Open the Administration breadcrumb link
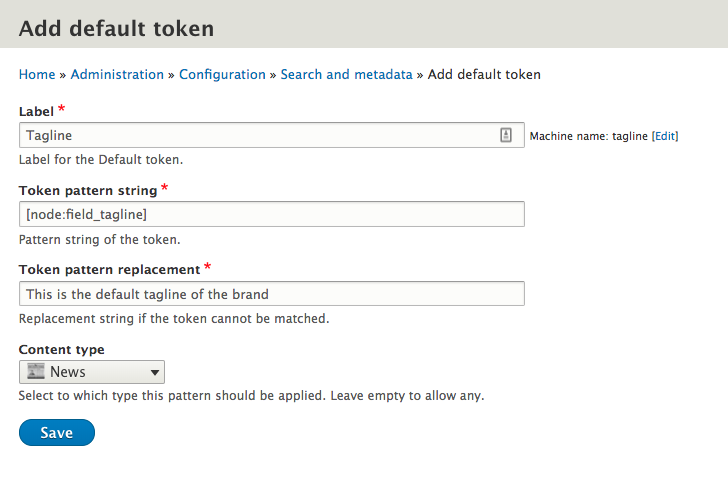The width and height of the screenshot is (728, 499). coord(117,74)
